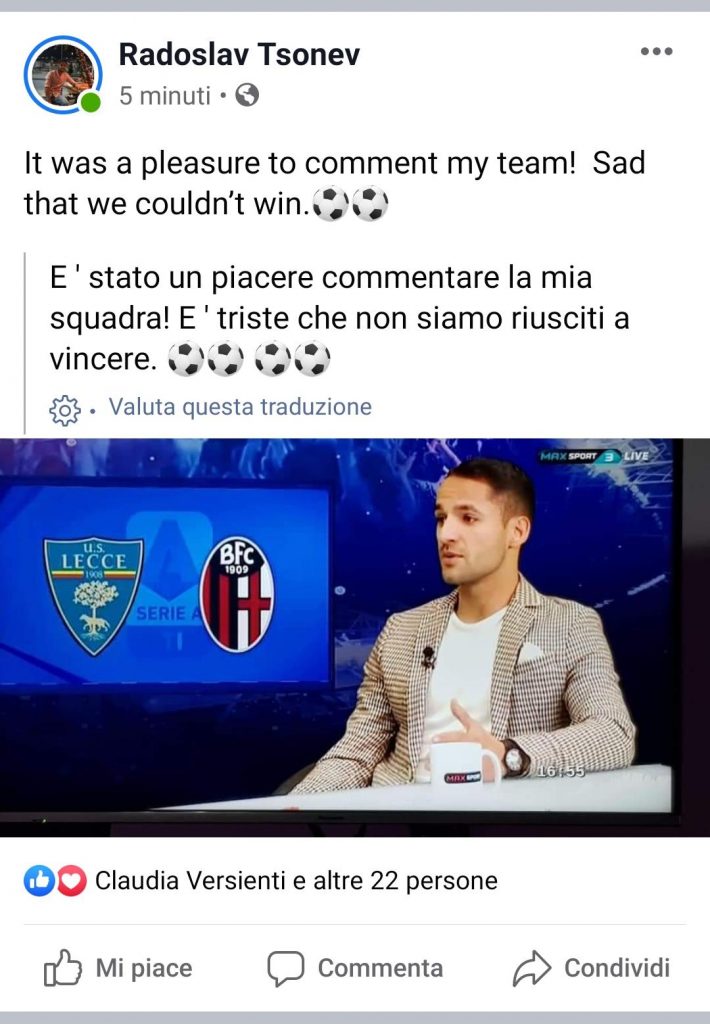
Task: Click the '5 minuti' post timestamp
Action: (165, 96)
